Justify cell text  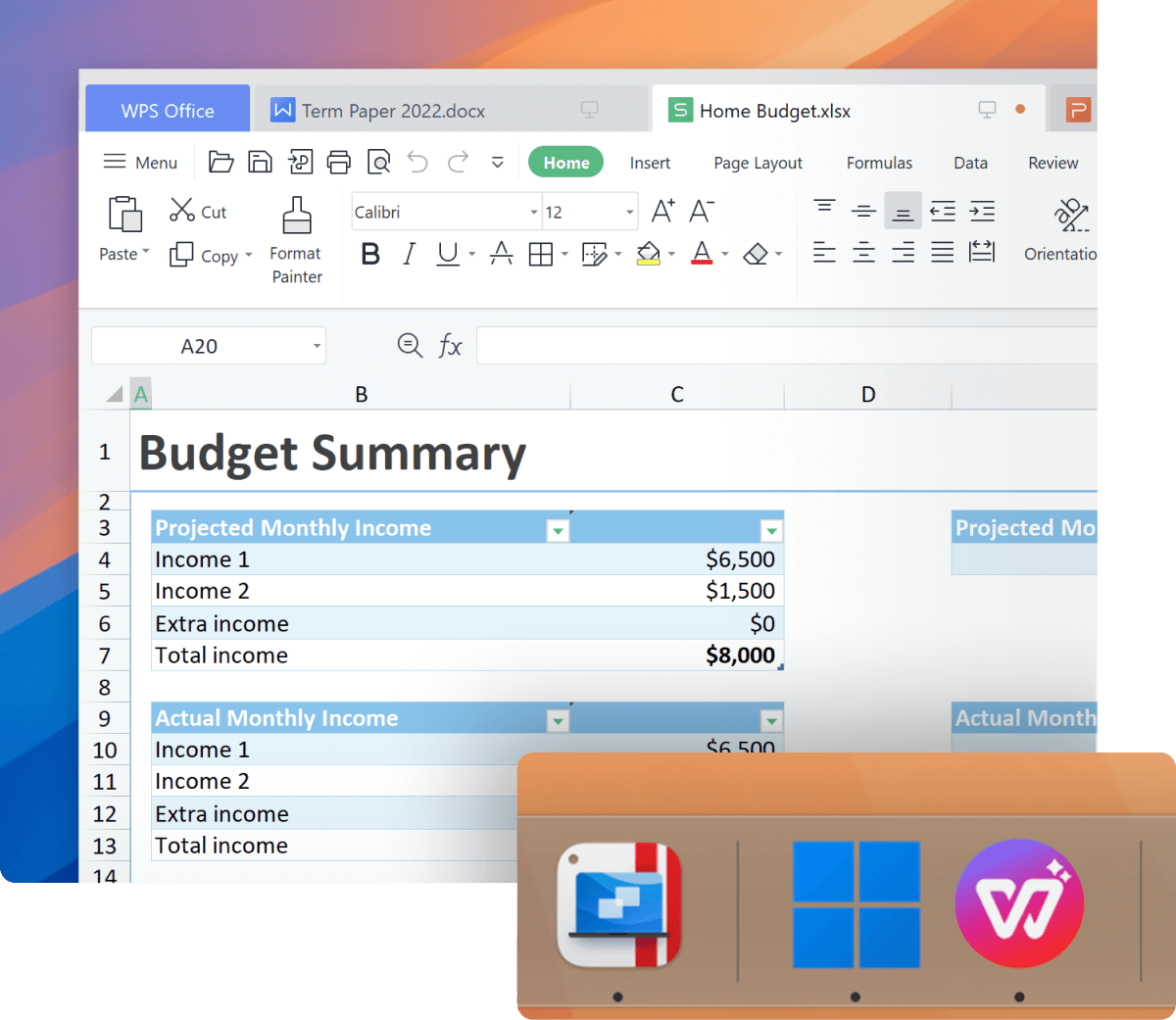point(942,253)
